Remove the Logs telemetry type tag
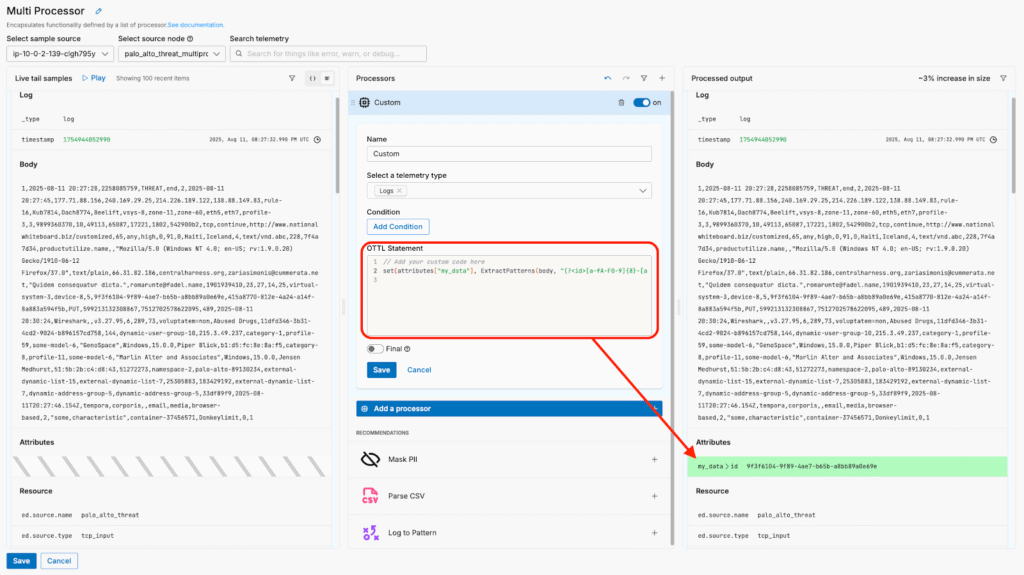The height and width of the screenshot is (575, 1024). click(400, 190)
